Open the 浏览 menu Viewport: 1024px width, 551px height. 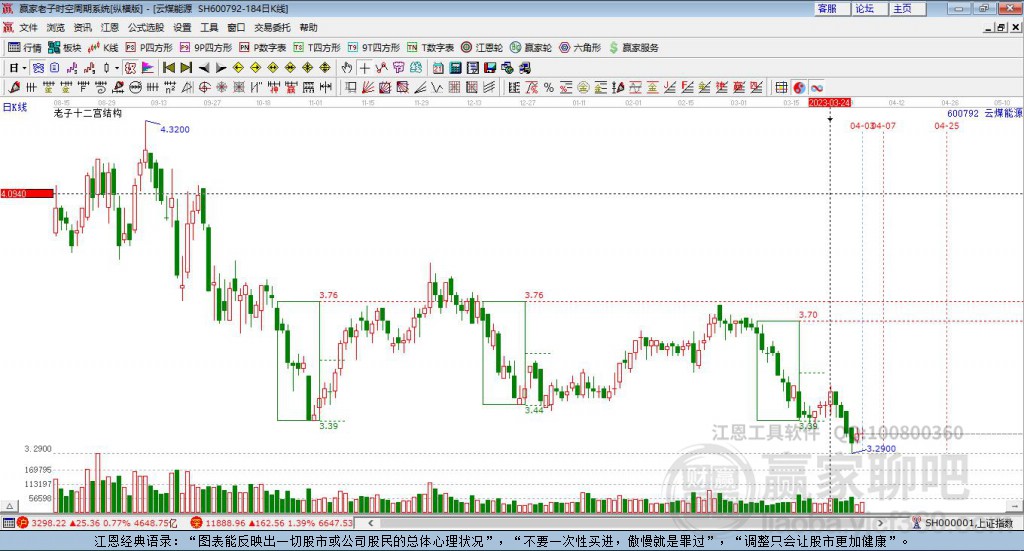56,27
